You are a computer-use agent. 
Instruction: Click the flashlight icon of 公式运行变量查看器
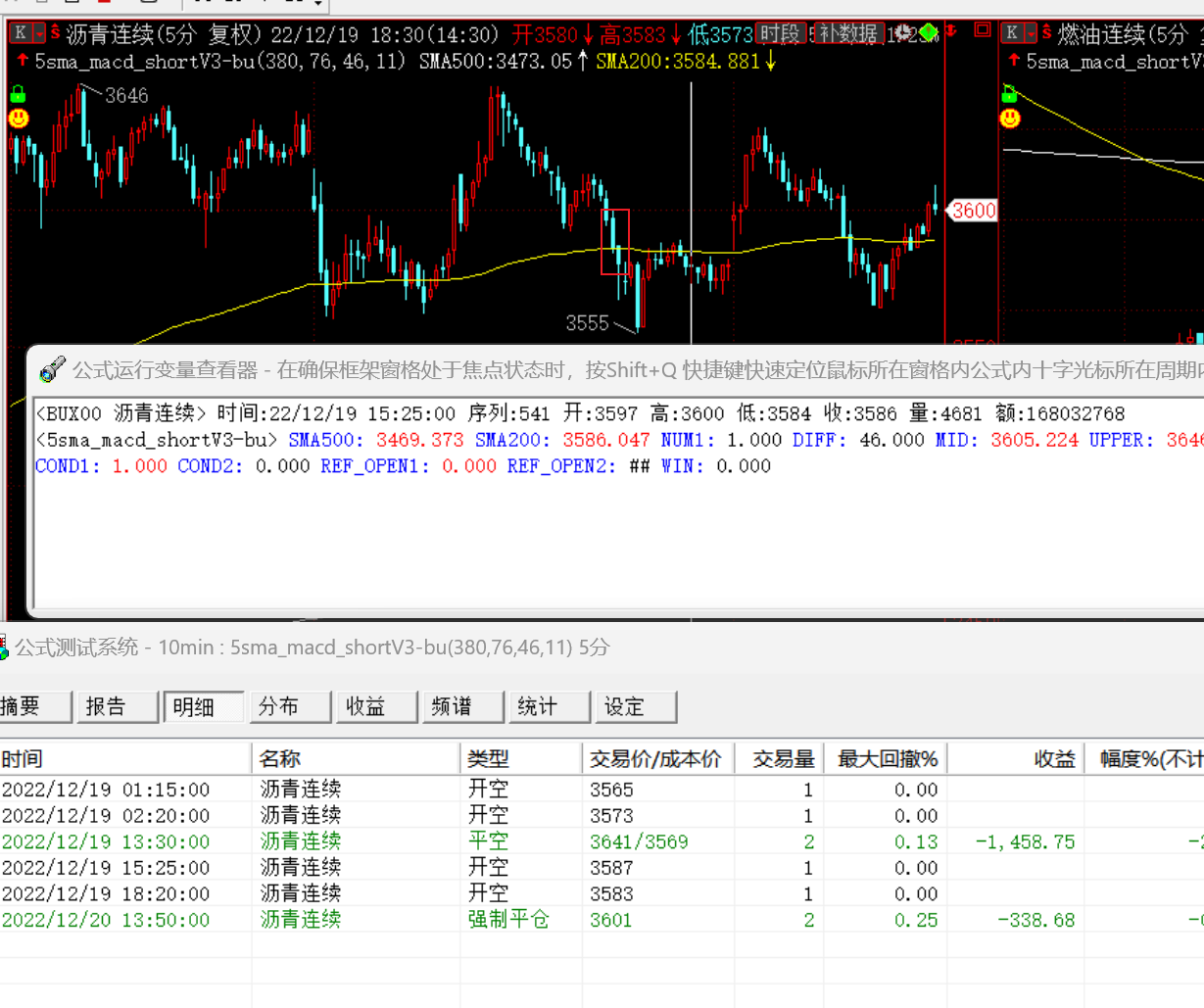(x=52, y=369)
